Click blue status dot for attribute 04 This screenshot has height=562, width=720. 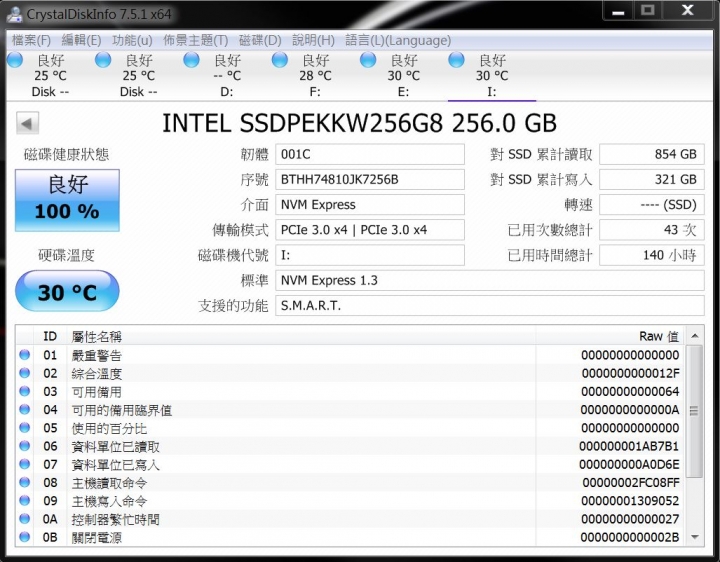click(x=25, y=409)
